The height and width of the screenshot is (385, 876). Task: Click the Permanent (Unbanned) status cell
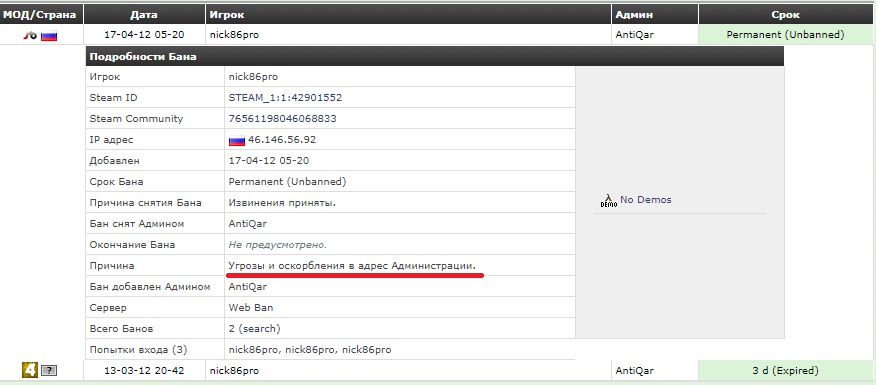click(785, 35)
